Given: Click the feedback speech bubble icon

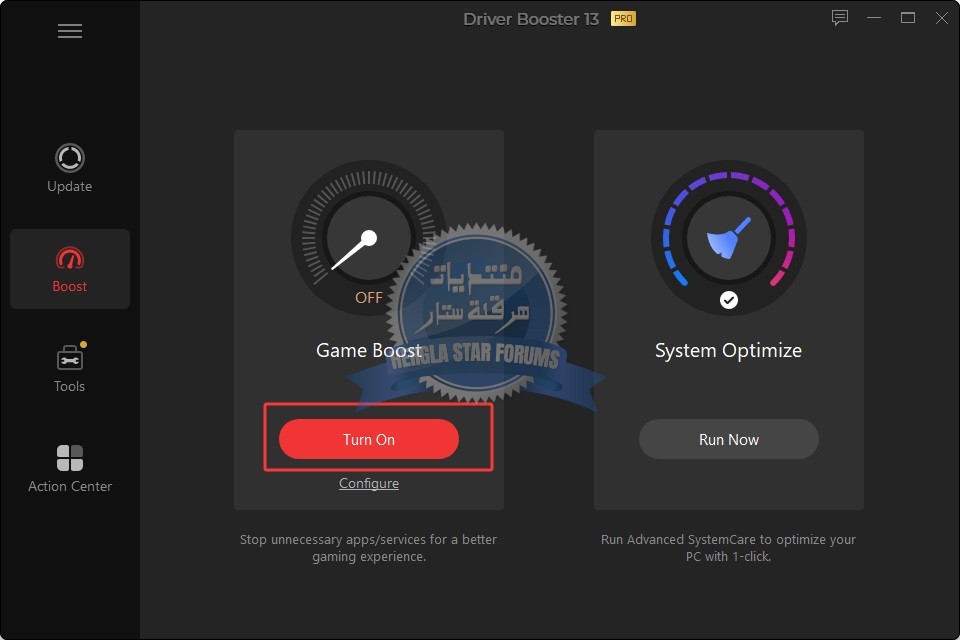Looking at the screenshot, I should coord(839,18).
